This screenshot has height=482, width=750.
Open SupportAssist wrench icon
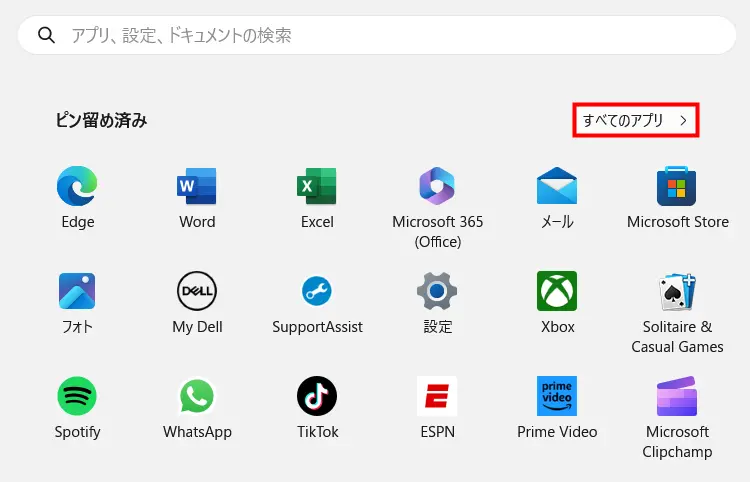click(x=317, y=291)
